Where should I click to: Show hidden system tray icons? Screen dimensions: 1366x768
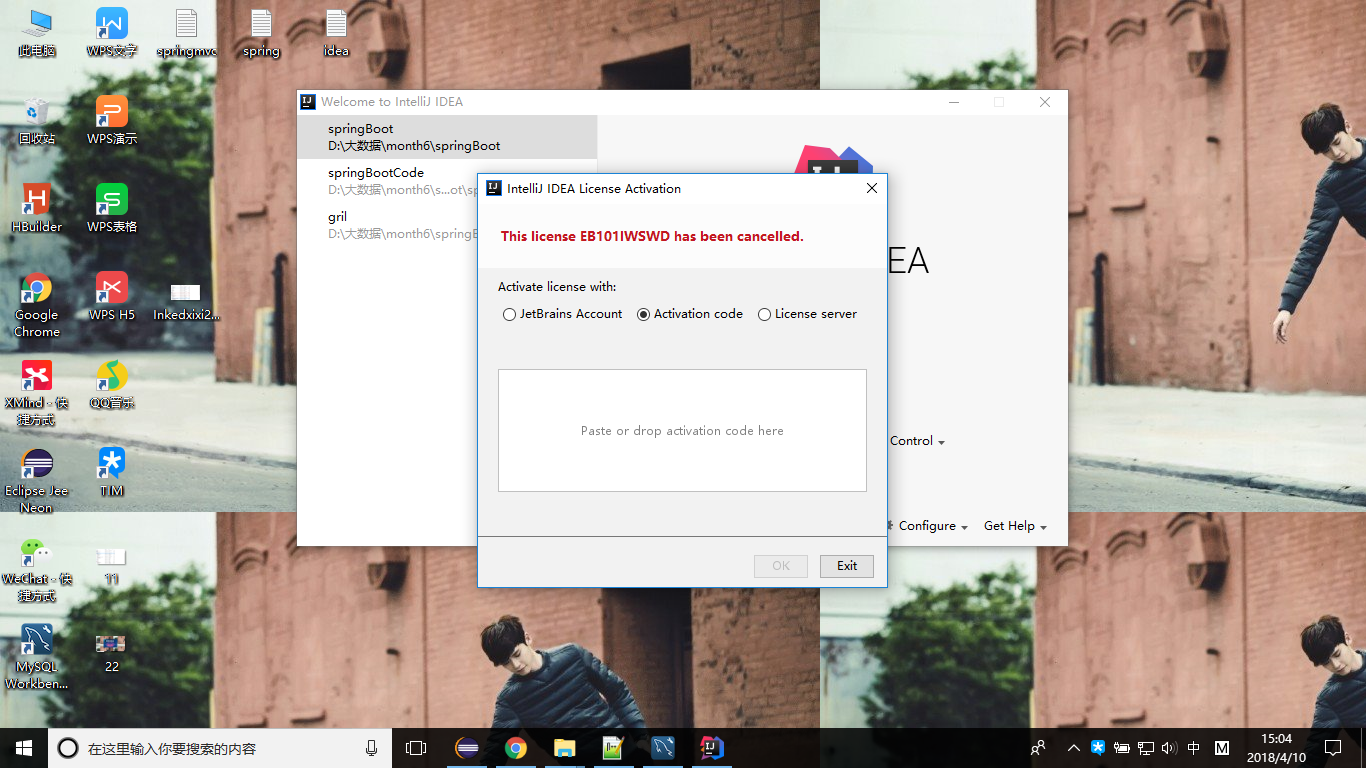pyautogui.click(x=1074, y=748)
